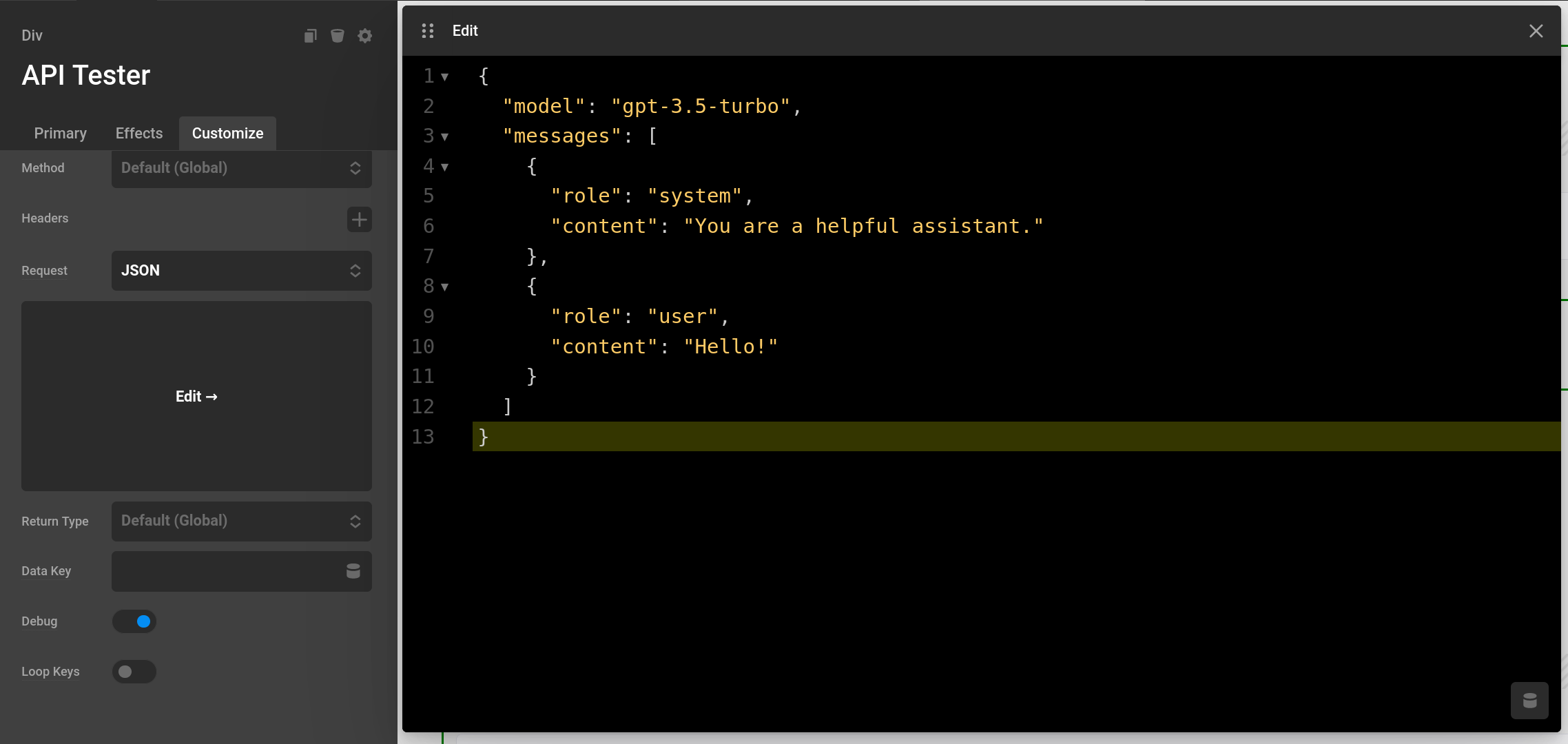Add a new header with plus icon

[359, 219]
